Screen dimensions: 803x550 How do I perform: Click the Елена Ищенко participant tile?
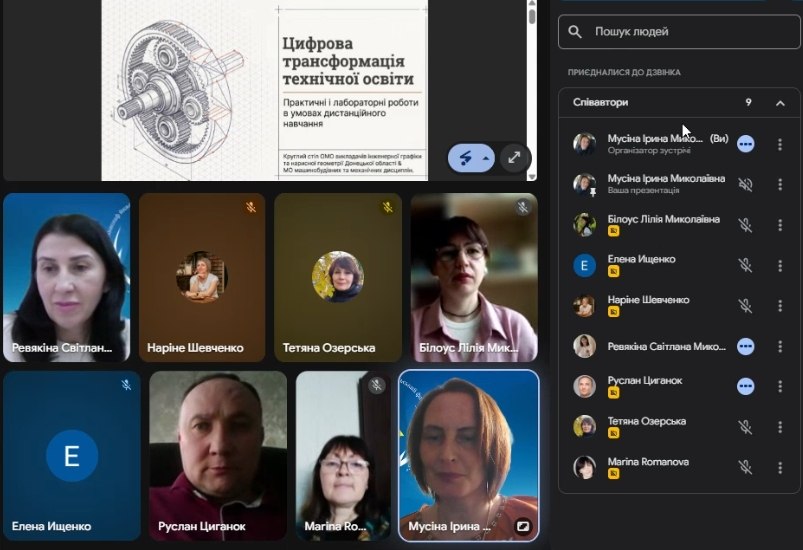click(72, 455)
